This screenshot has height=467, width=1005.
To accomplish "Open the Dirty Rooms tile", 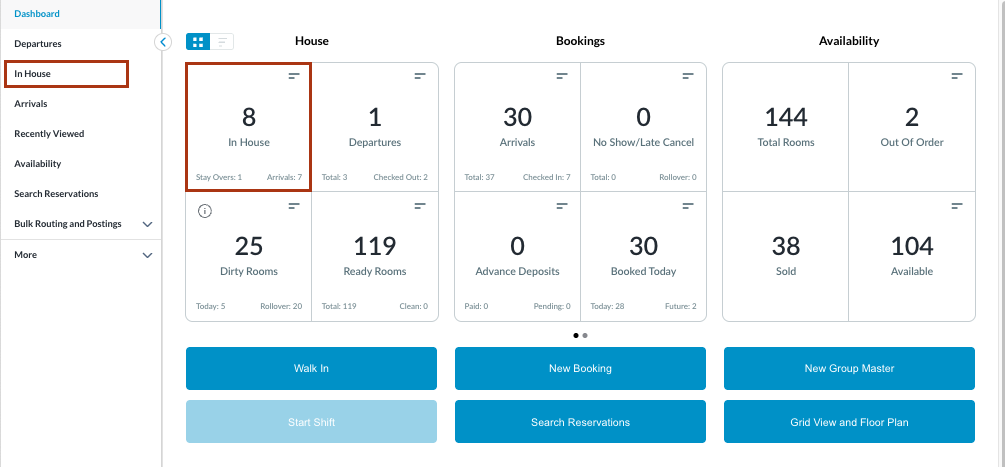I will coord(248,256).
